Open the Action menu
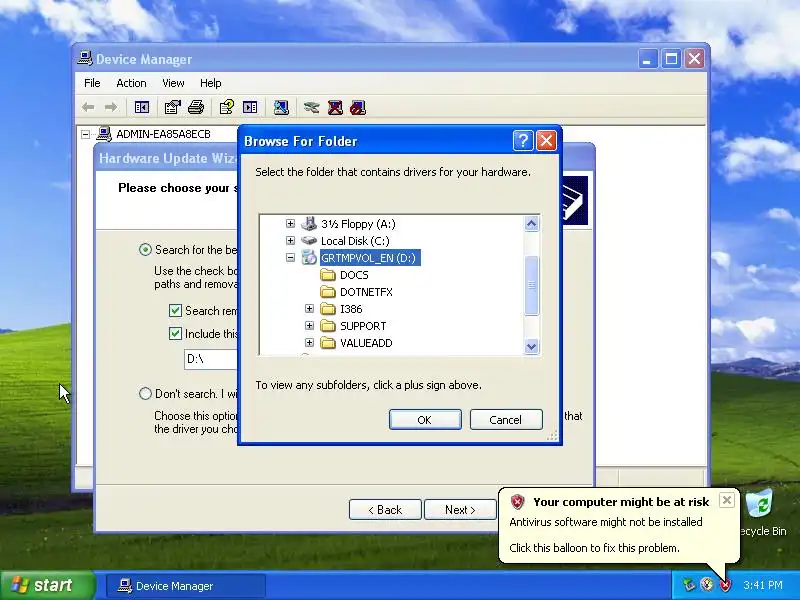The height and width of the screenshot is (600, 800). click(131, 83)
